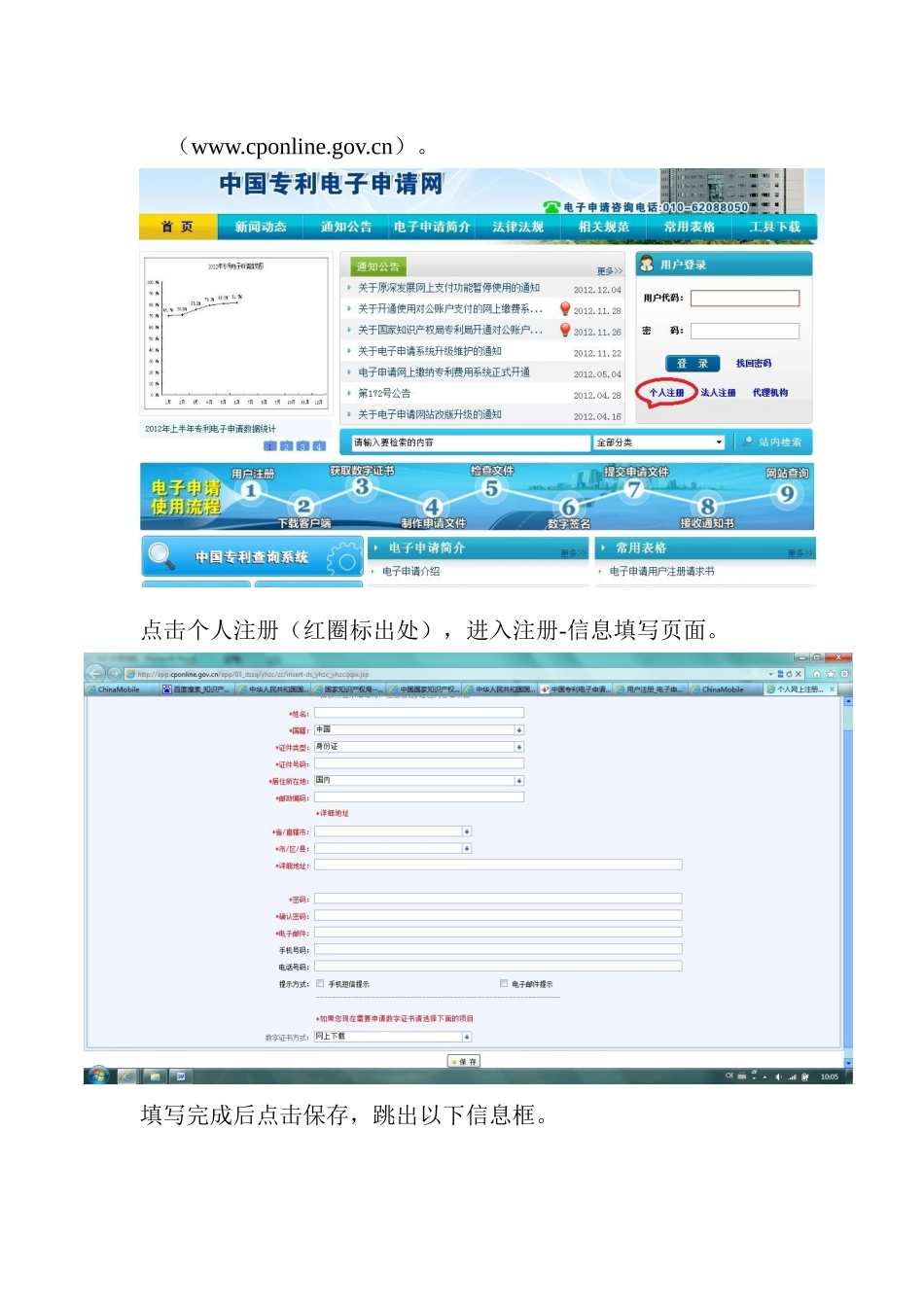Open the Word taskbar icon

pyautogui.click(x=181, y=1077)
